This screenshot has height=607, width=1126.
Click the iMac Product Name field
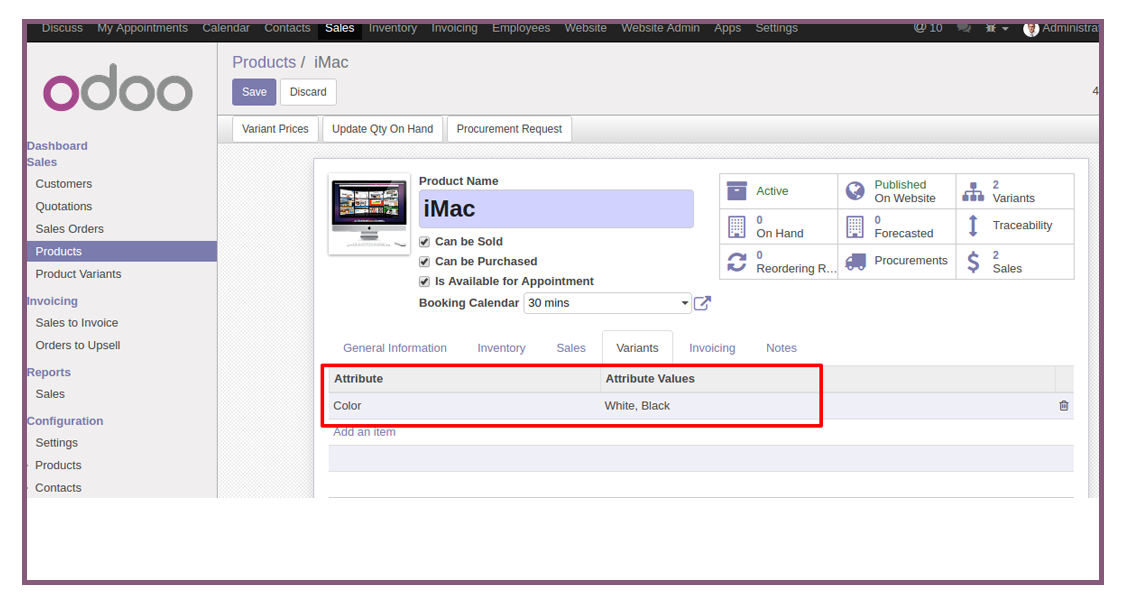556,209
